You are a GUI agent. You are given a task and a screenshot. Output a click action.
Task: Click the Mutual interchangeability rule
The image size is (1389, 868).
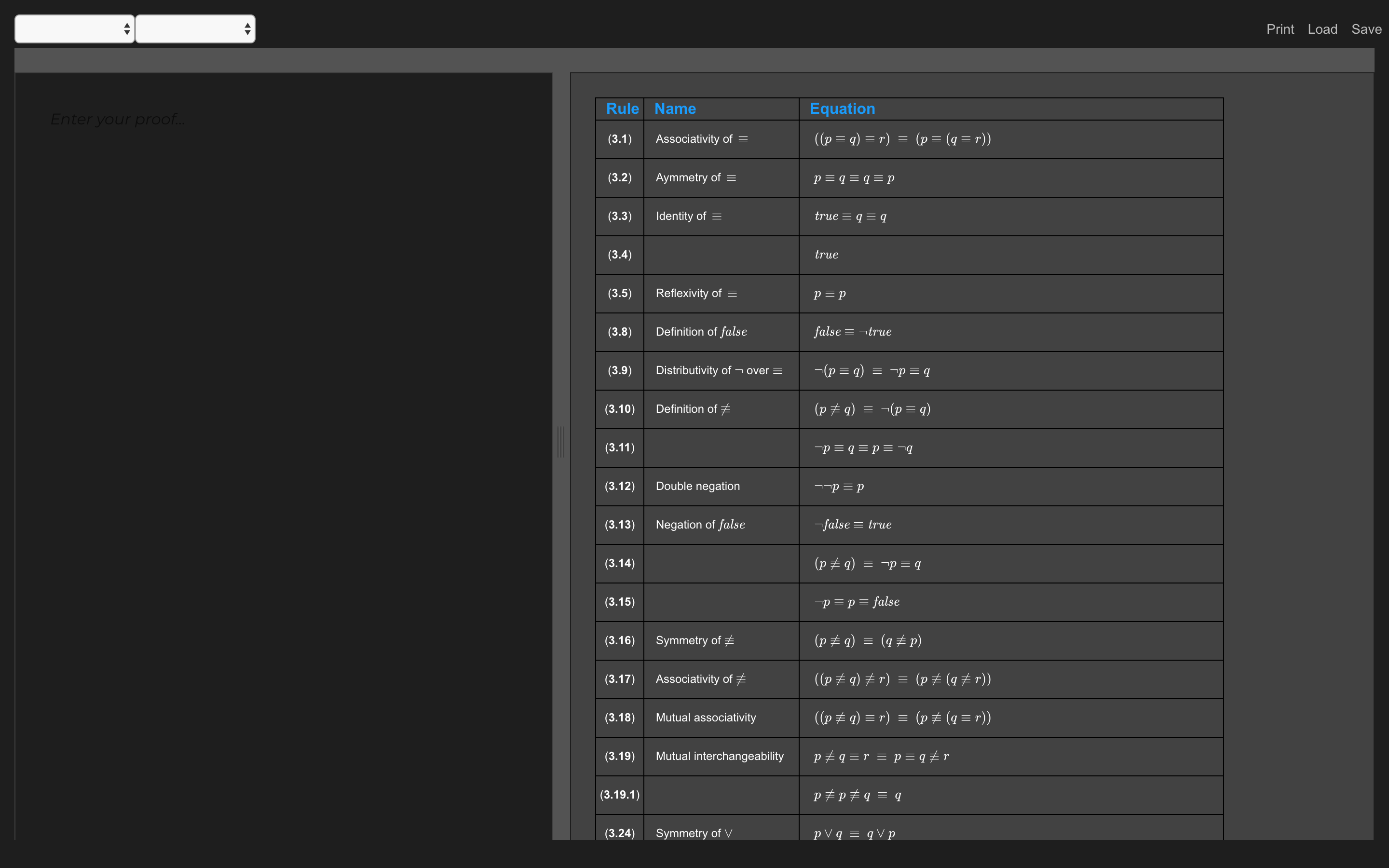[x=719, y=756]
